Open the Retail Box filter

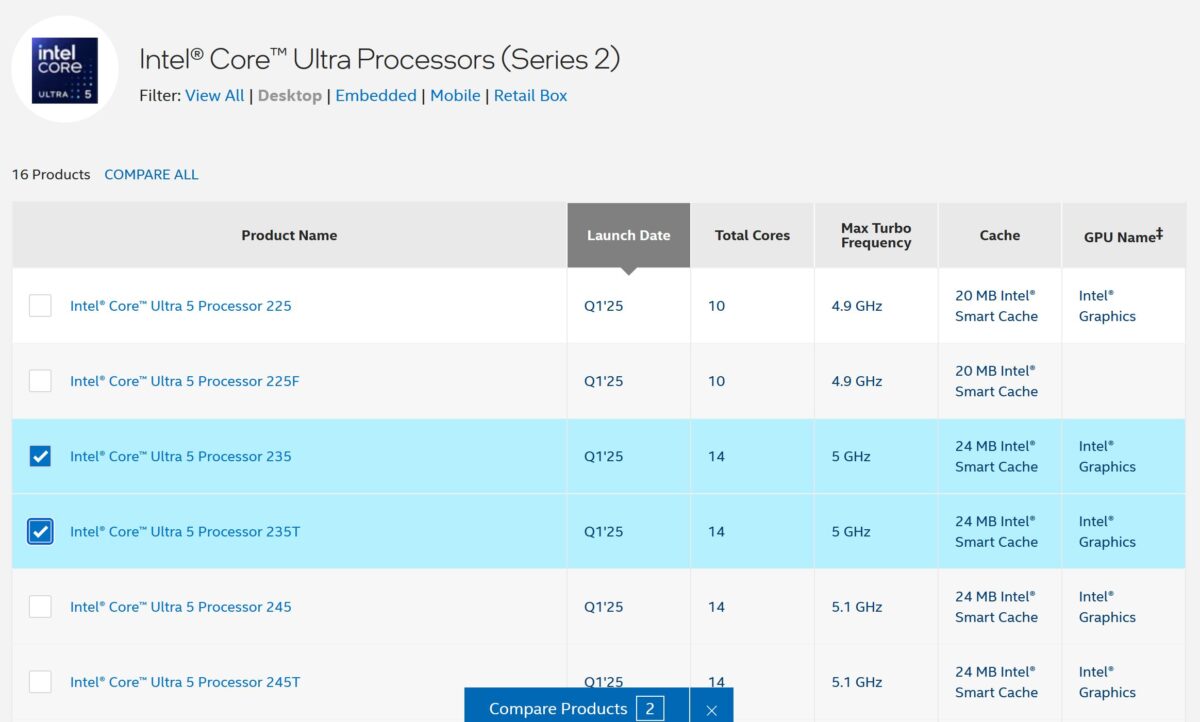tap(530, 95)
